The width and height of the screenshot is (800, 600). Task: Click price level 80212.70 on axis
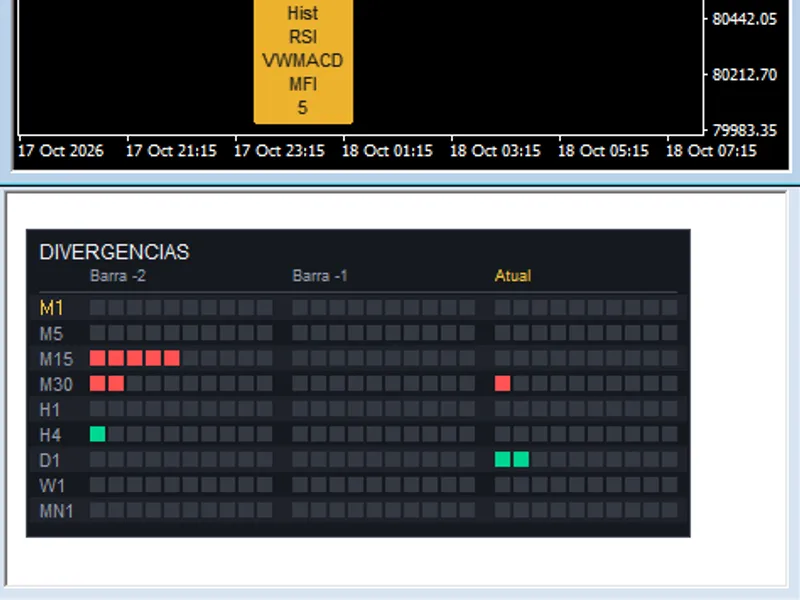(x=744, y=75)
